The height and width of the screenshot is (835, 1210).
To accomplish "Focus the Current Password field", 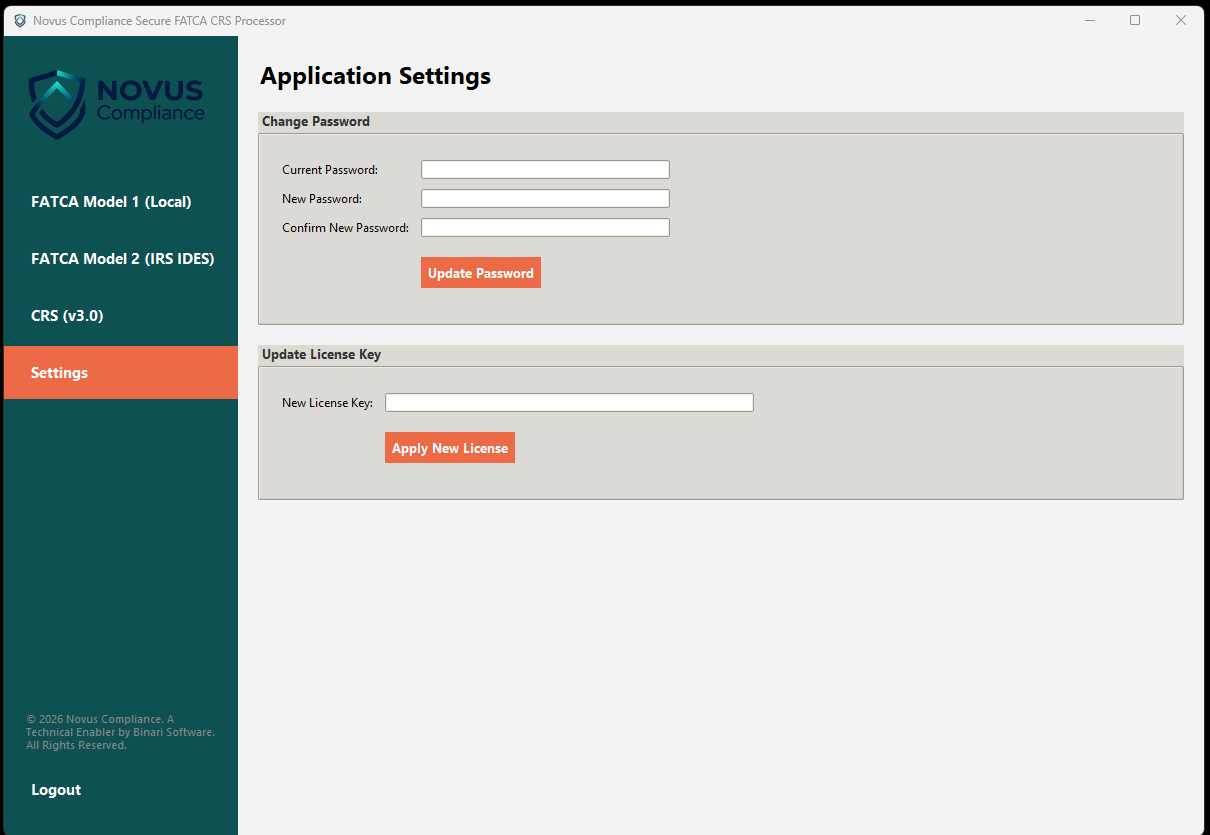I will click(x=545, y=170).
